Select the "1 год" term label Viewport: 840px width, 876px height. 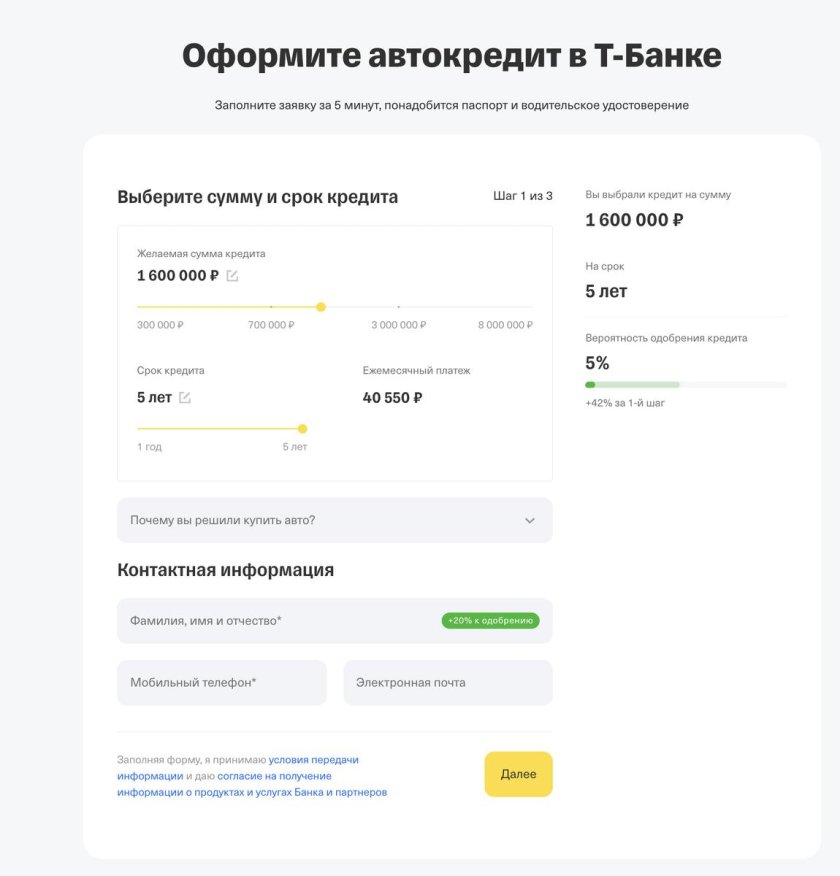point(149,447)
